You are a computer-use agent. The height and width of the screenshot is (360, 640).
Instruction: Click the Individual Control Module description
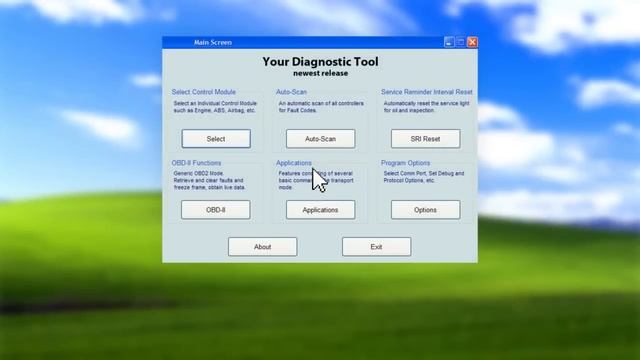(x=215, y=107)
